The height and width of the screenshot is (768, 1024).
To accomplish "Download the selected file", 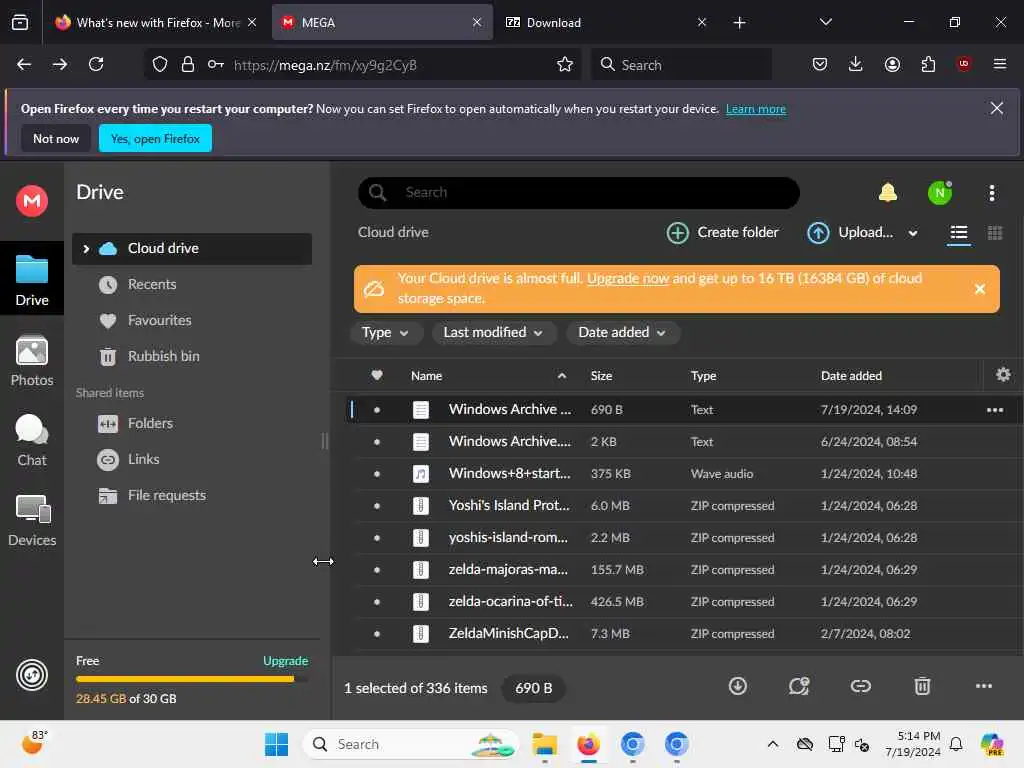I will pos(737,686).
